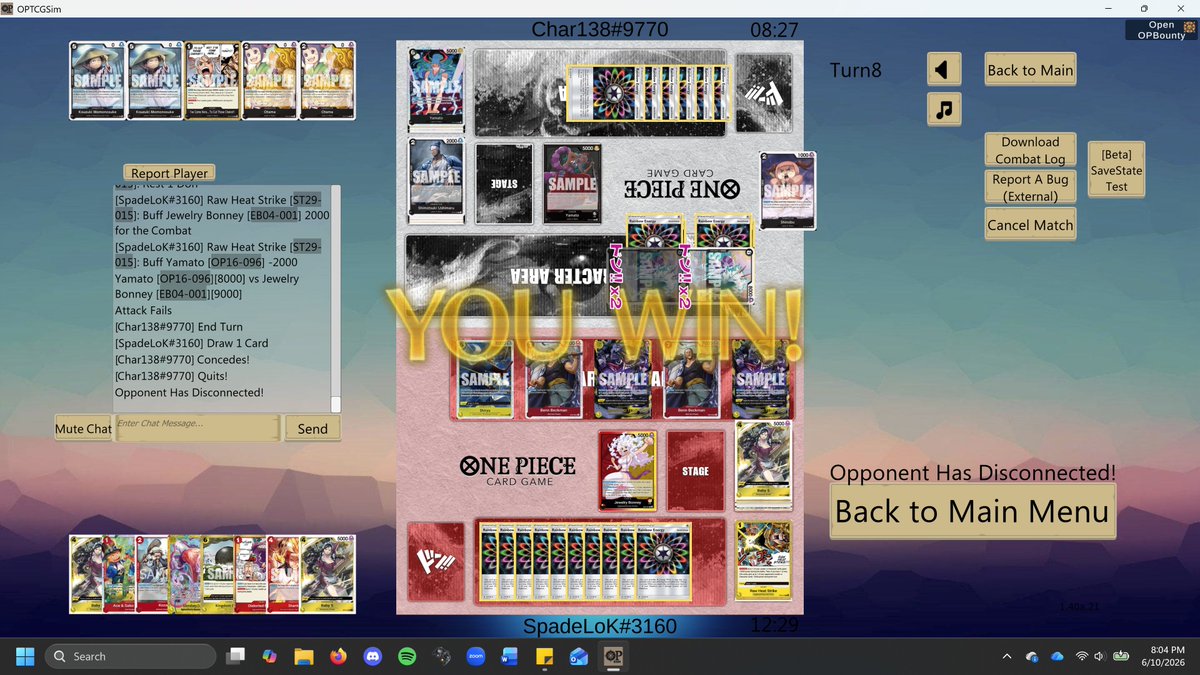Viewport: 1200px width, 675px height.
Task: Open Sticky Notes from the taskbar
Action: (x=544, y=656)
